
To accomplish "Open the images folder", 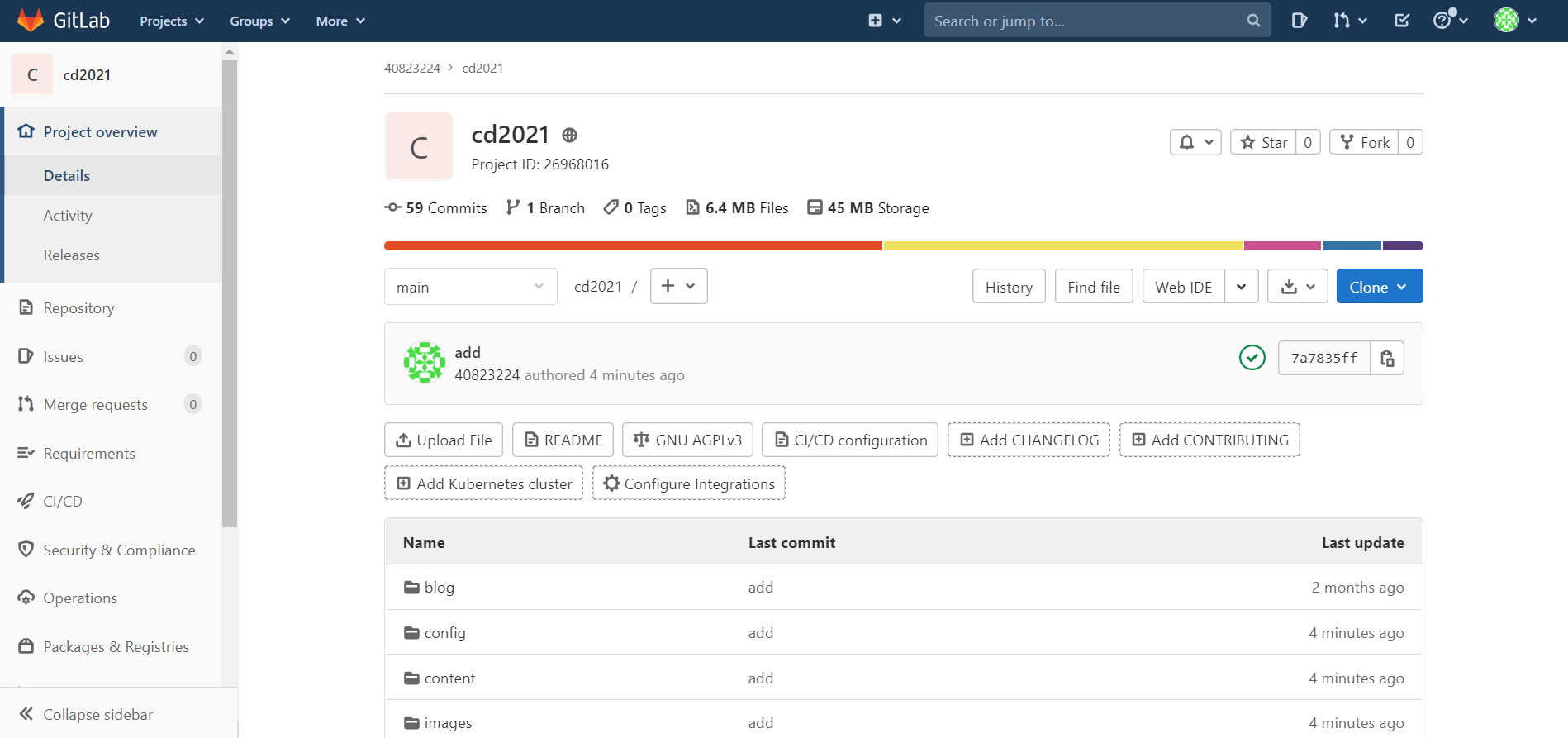I will click(448, 722).
